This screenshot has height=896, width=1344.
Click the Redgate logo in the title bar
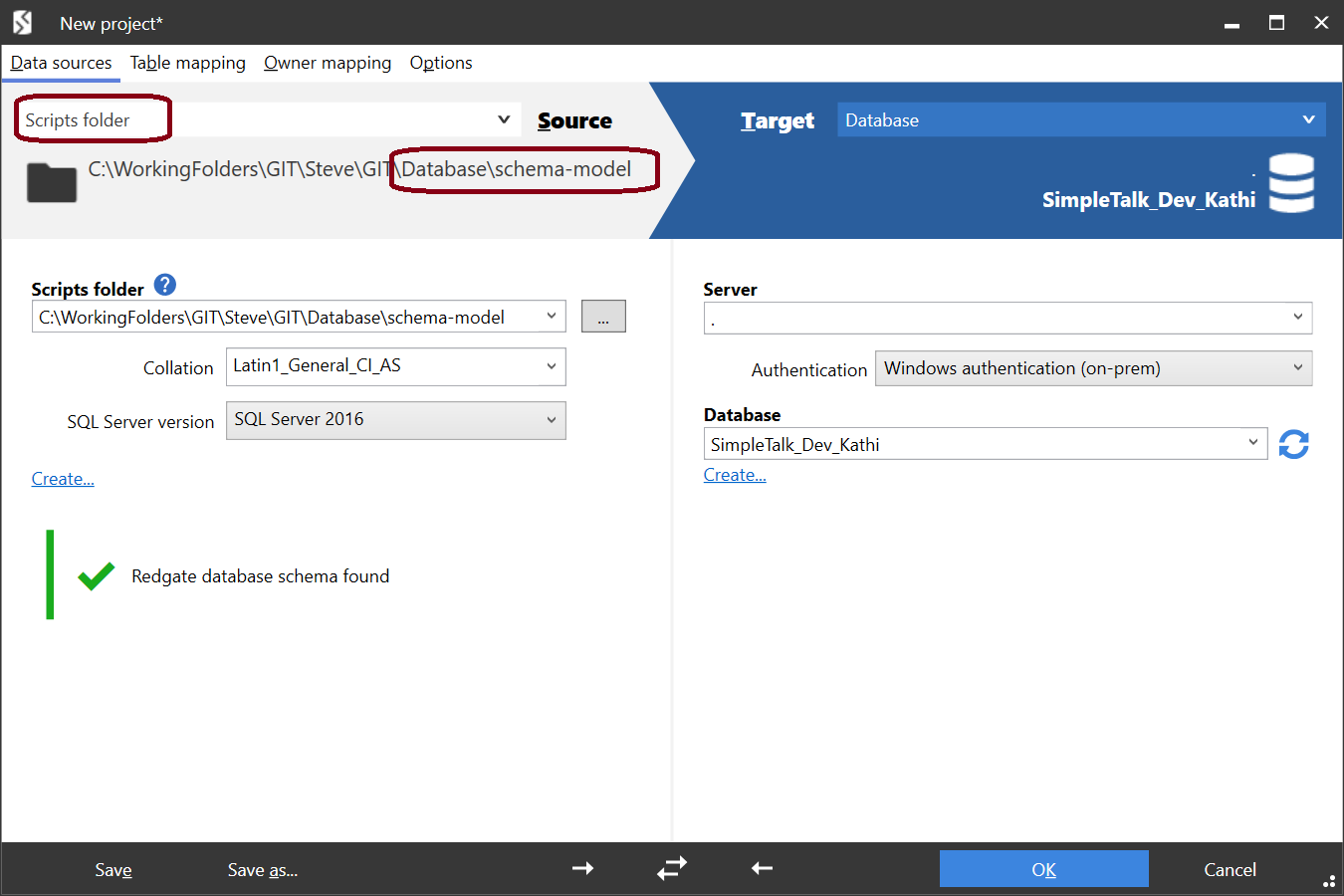[21, 21]
